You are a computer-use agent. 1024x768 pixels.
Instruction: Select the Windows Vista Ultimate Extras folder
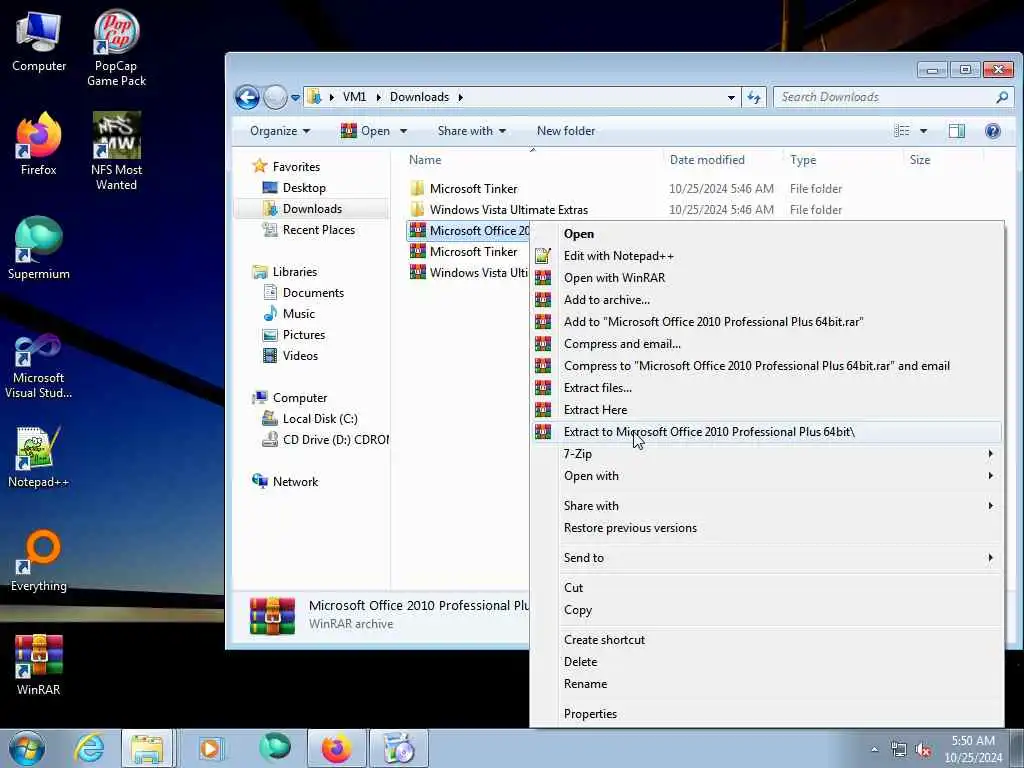click(x=509, y=210)
